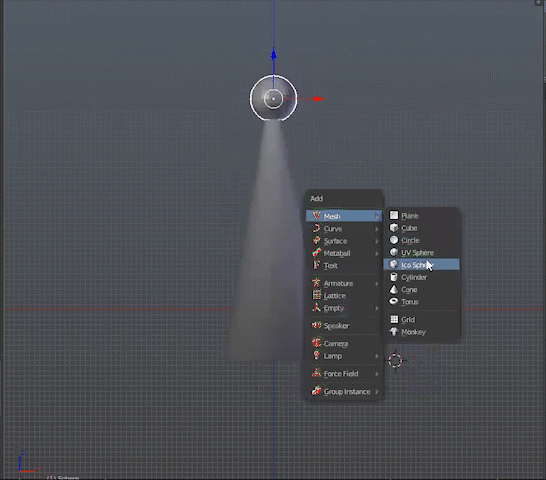Click the Cone icon

pyautogui.click(x=394, y=289)
